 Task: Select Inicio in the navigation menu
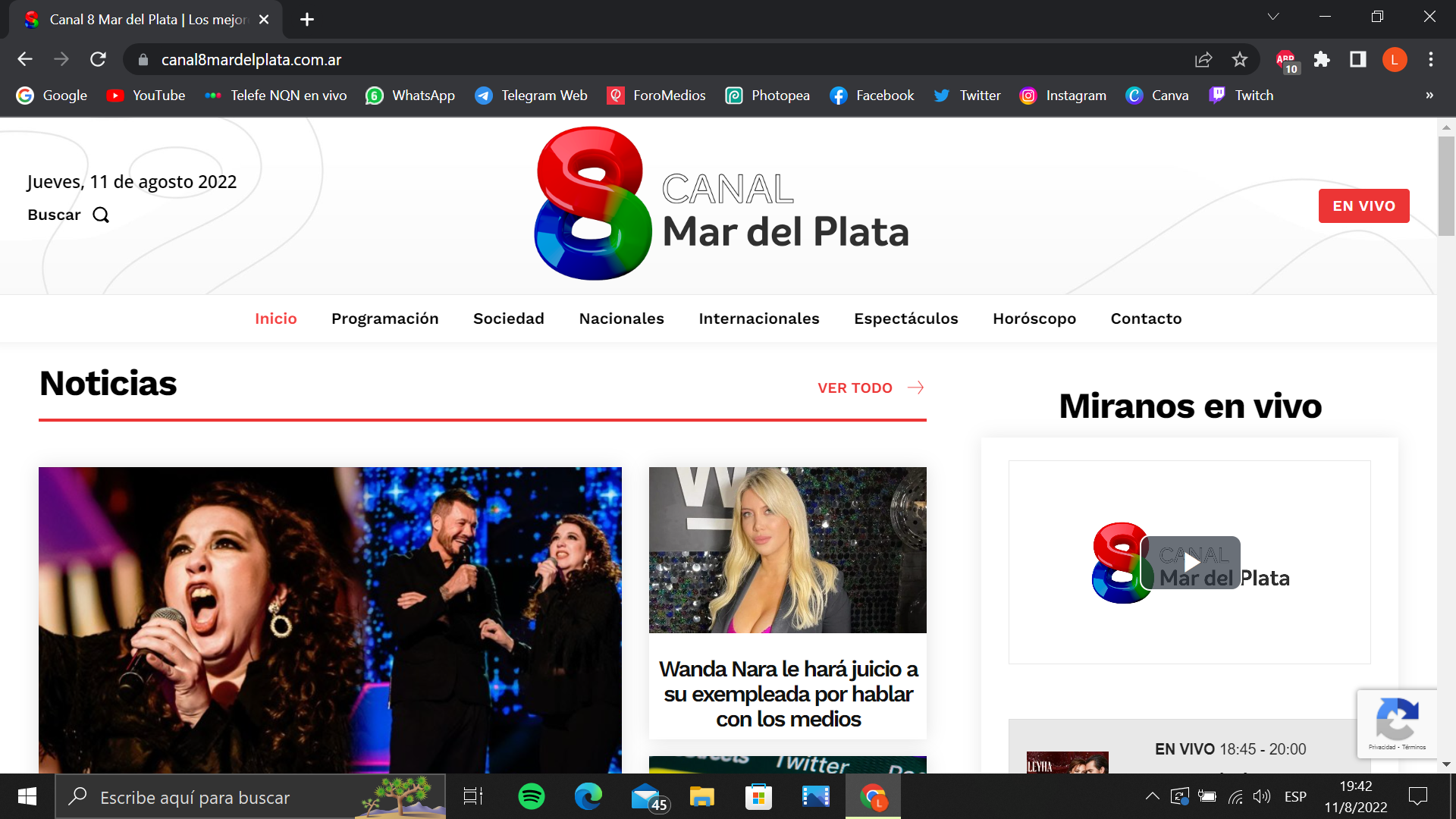coord(276,318)
